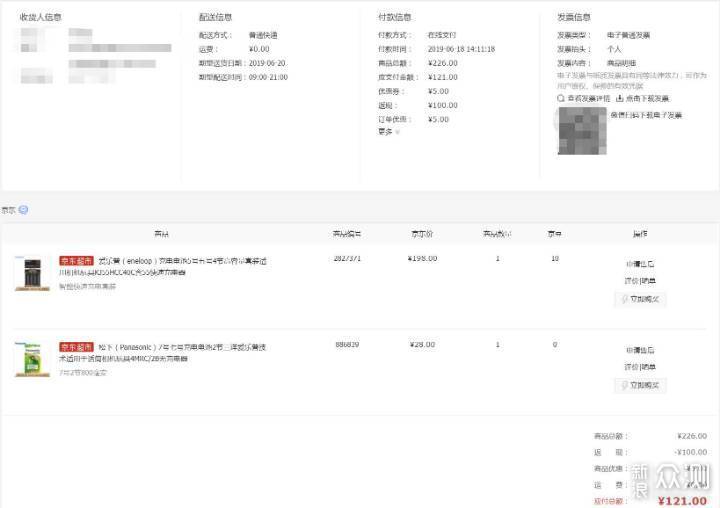Click 立即购买 for the Panasonic batteries
This screenshot has width=720, height=508.
[641, 385]
